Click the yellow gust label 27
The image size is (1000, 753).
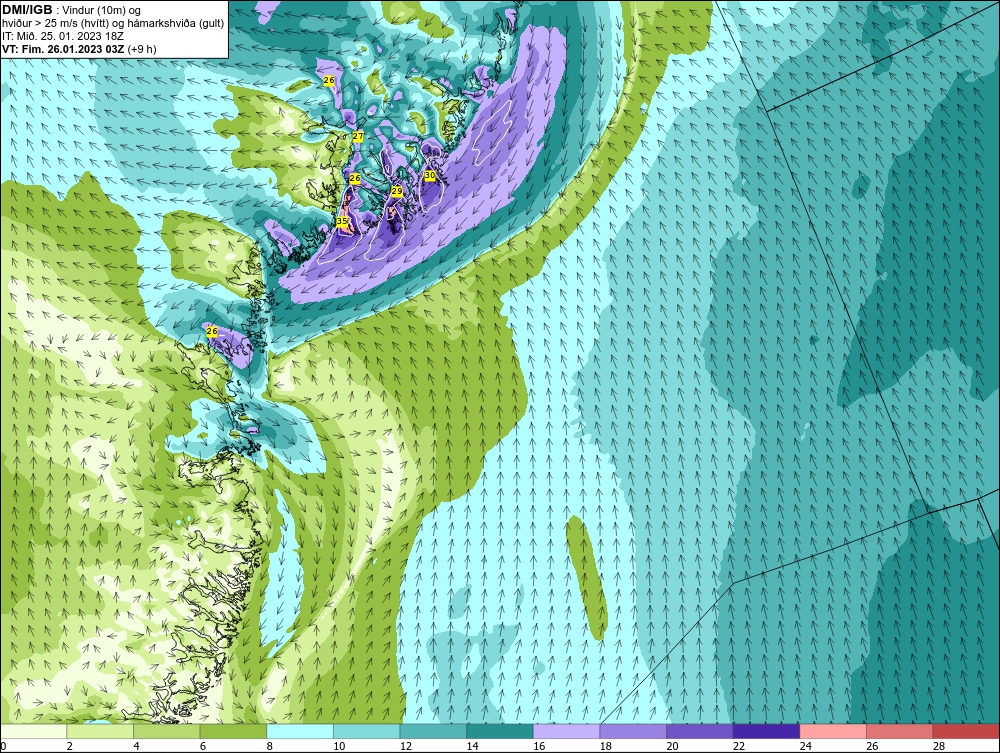(x=358, y=136)
